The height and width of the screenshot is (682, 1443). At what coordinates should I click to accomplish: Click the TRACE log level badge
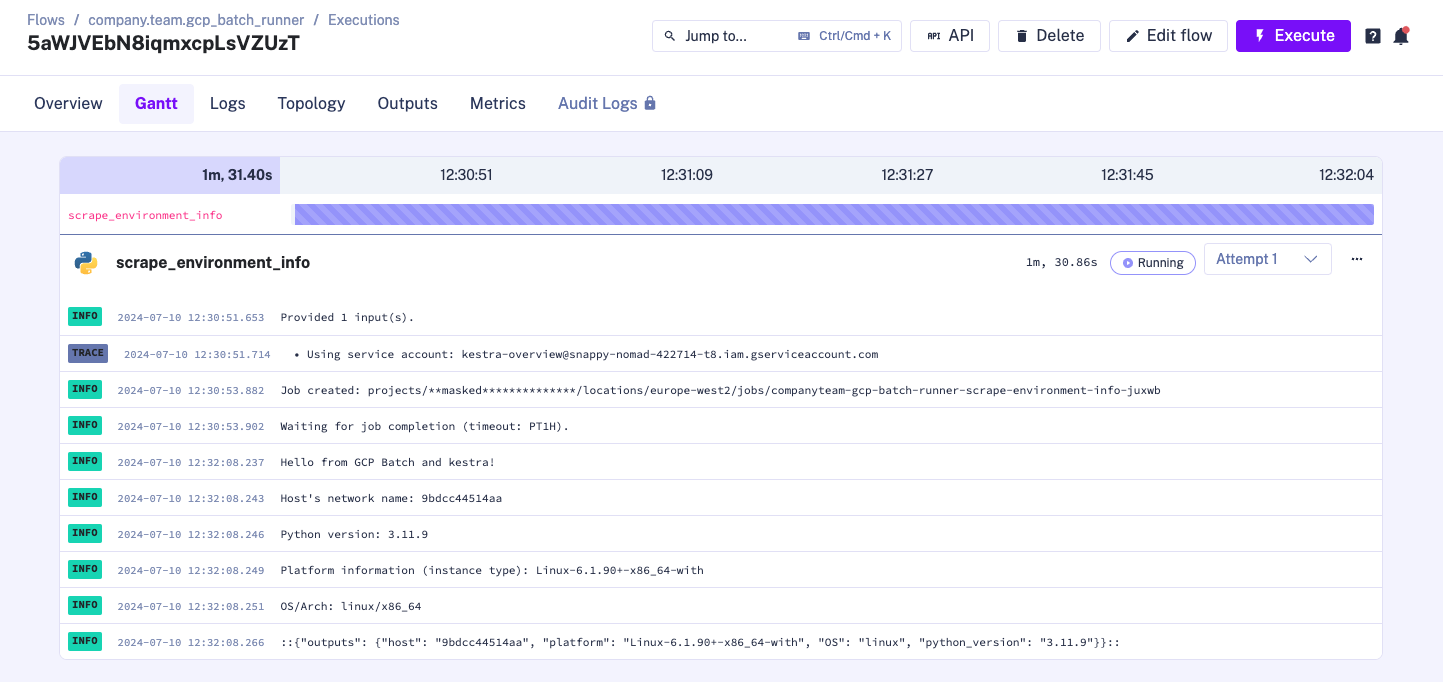tap(88, 353)
